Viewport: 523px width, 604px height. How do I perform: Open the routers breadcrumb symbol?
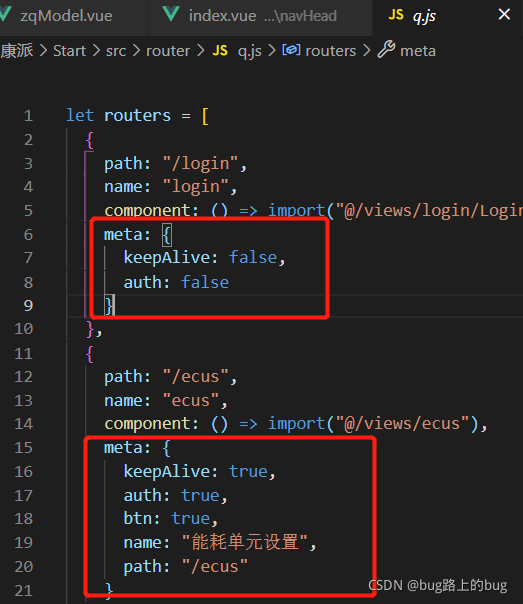(330, 51)
